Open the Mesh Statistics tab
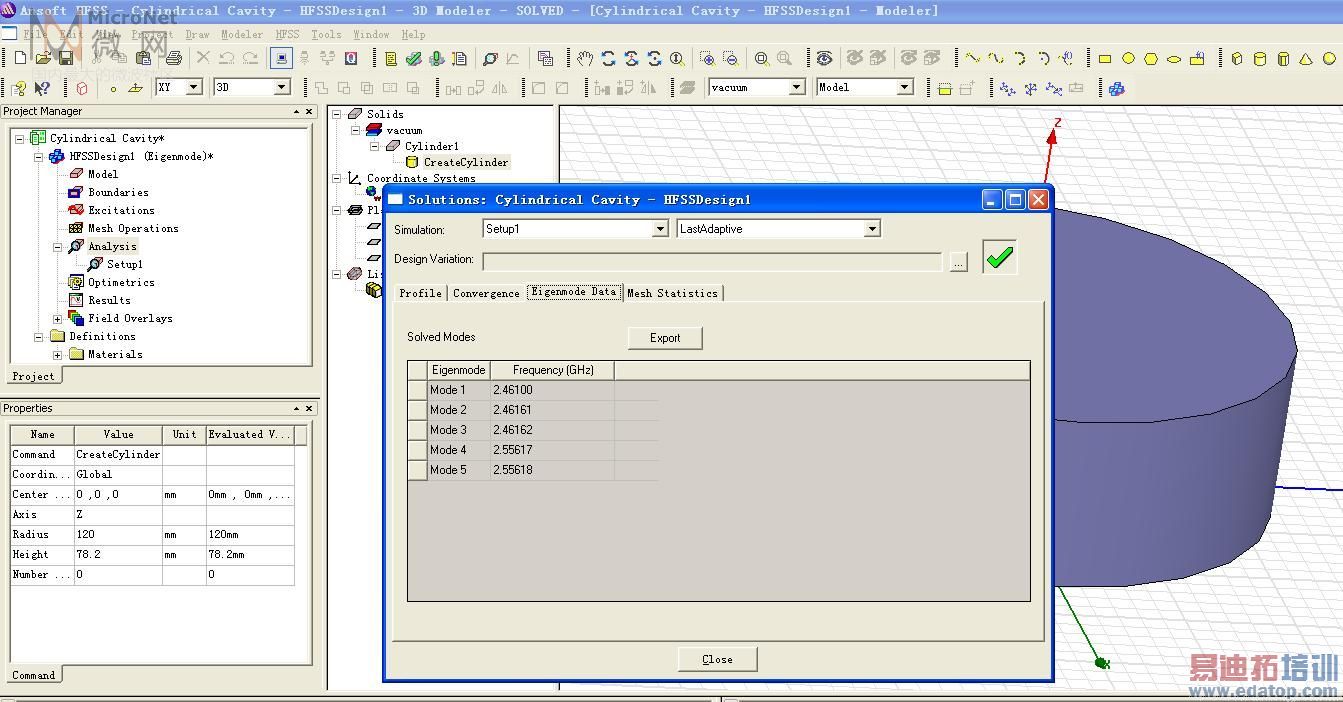The width and height of the screenshot is (1343, 702). 672,293
